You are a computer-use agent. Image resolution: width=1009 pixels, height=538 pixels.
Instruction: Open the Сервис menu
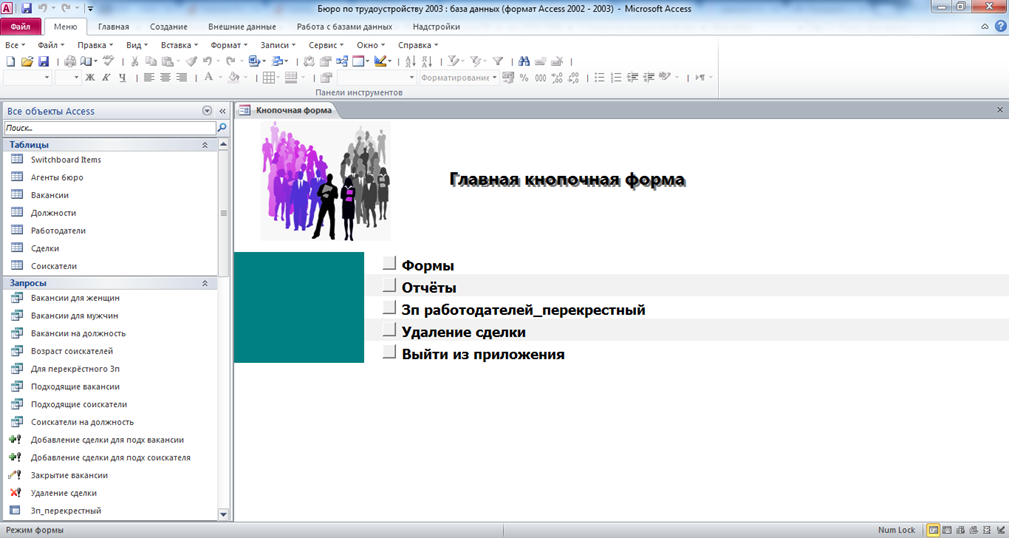coord(326,45)
